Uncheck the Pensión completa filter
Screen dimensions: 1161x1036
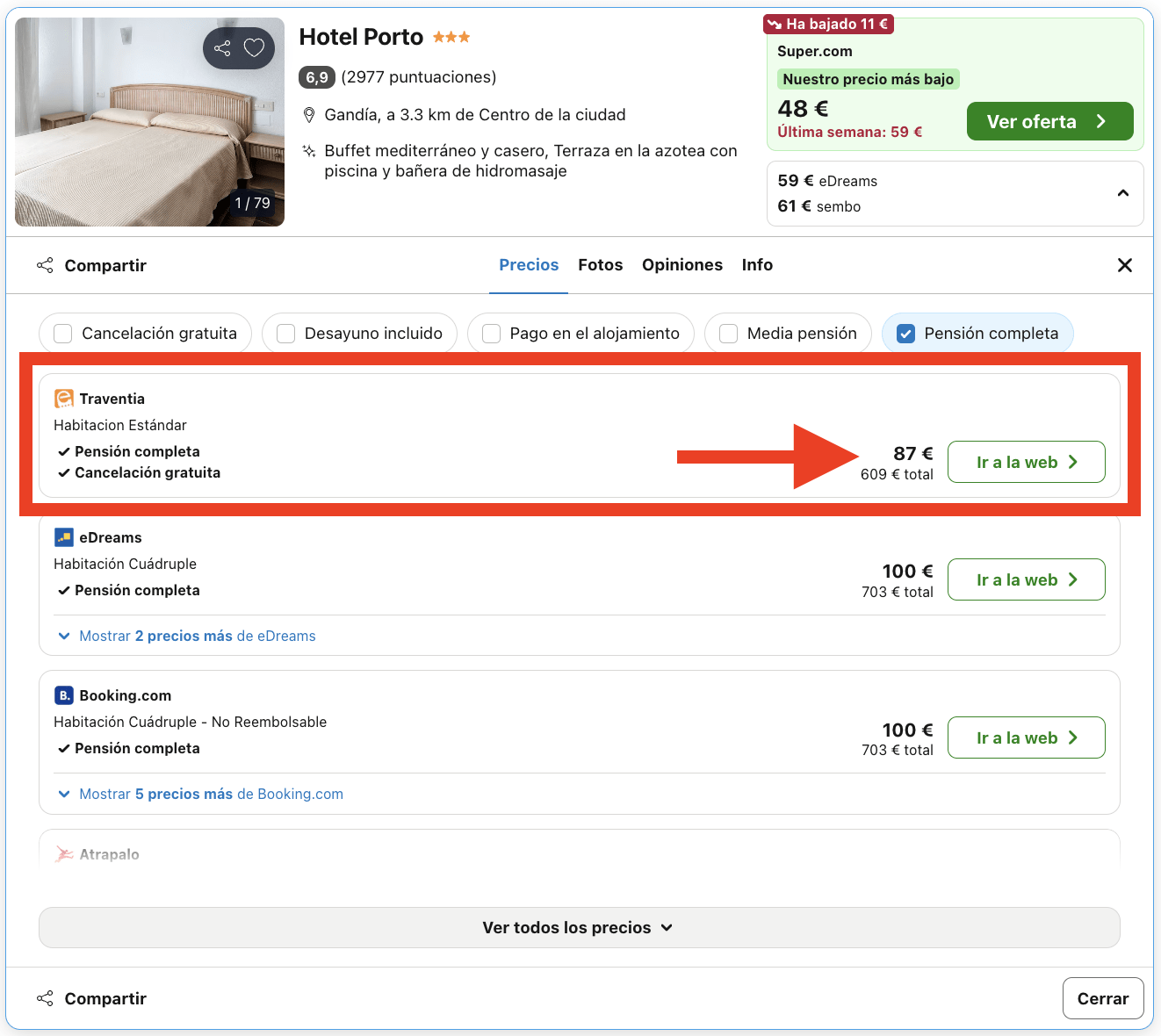(906, 334)
